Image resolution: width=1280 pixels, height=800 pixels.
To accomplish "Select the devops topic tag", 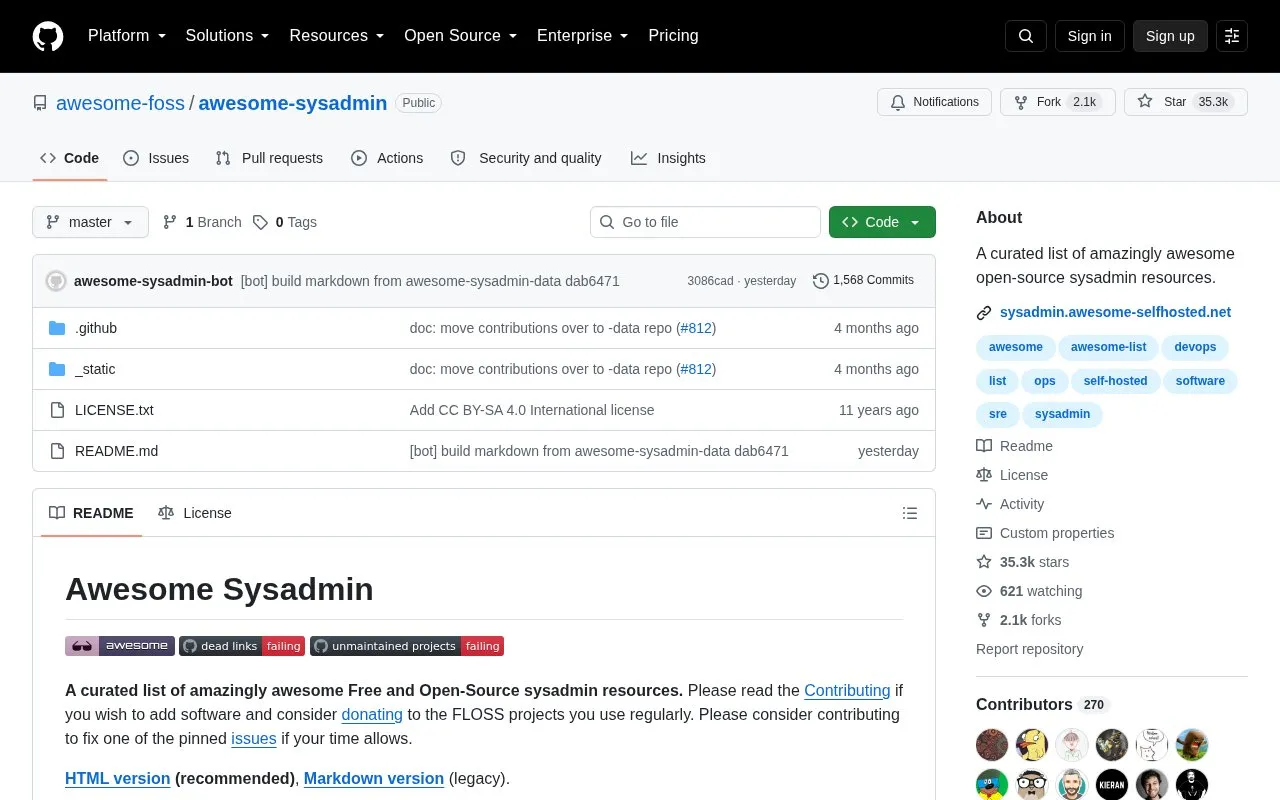I will pyautogui.click(x=1195, y=347).
